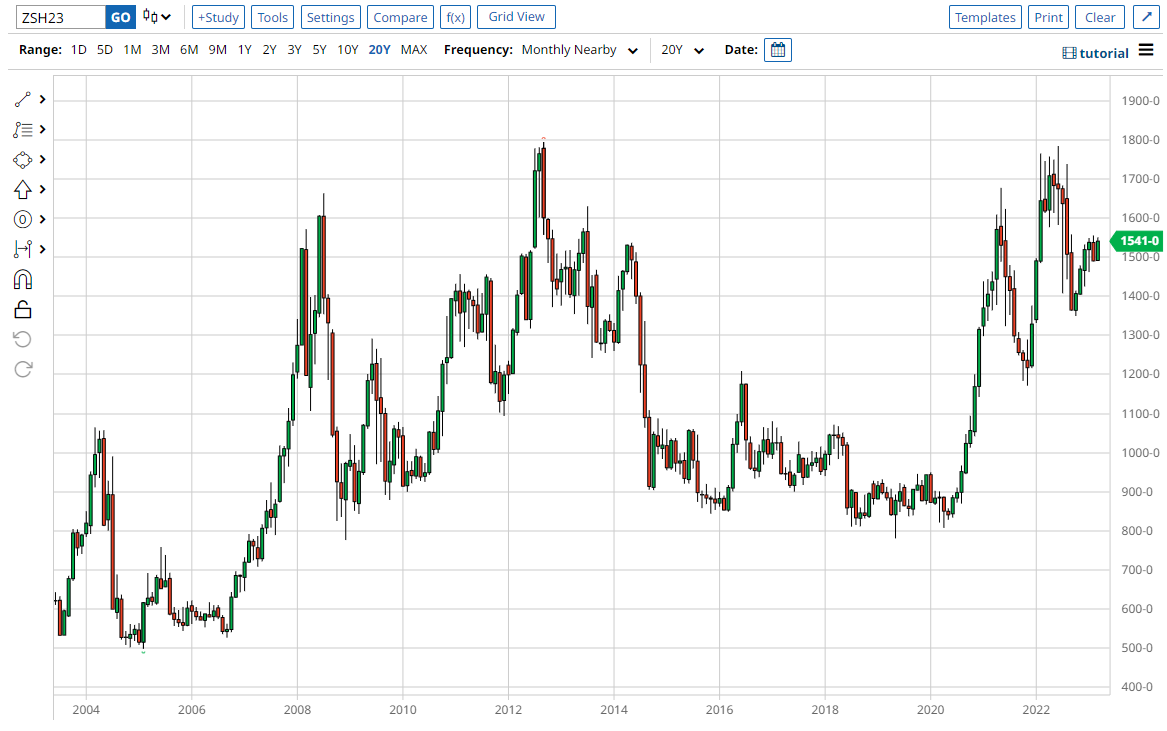Click the date picker calendar icon
Image resolution: width=1167 pixels, height=731 pixels.
click(x=778, y=50)
